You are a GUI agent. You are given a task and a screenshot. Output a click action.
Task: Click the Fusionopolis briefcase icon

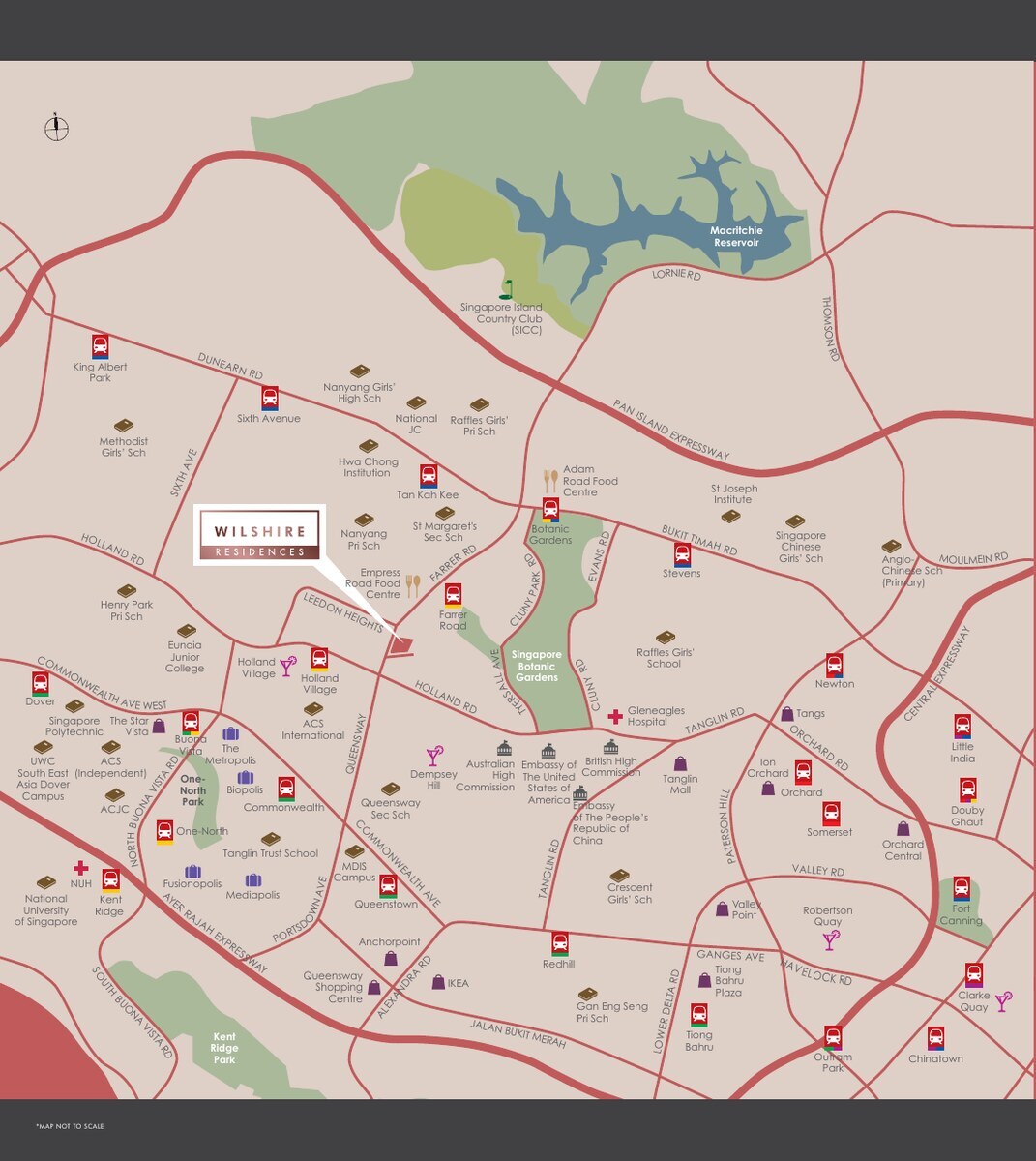pyautogui.click(x=192, y=872)
